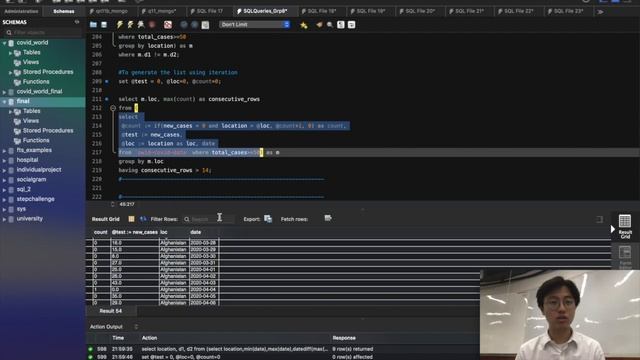Toggle autocommit mode icon
Viewport: 640px width, 360px height.
click(205, 25)
